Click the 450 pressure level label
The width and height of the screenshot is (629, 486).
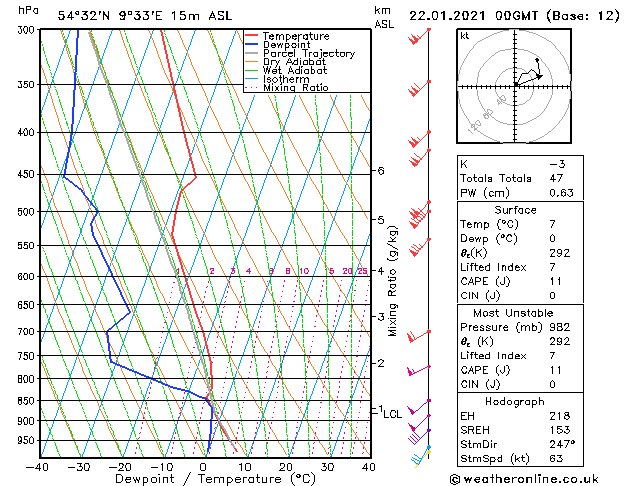tap(28, 174)
